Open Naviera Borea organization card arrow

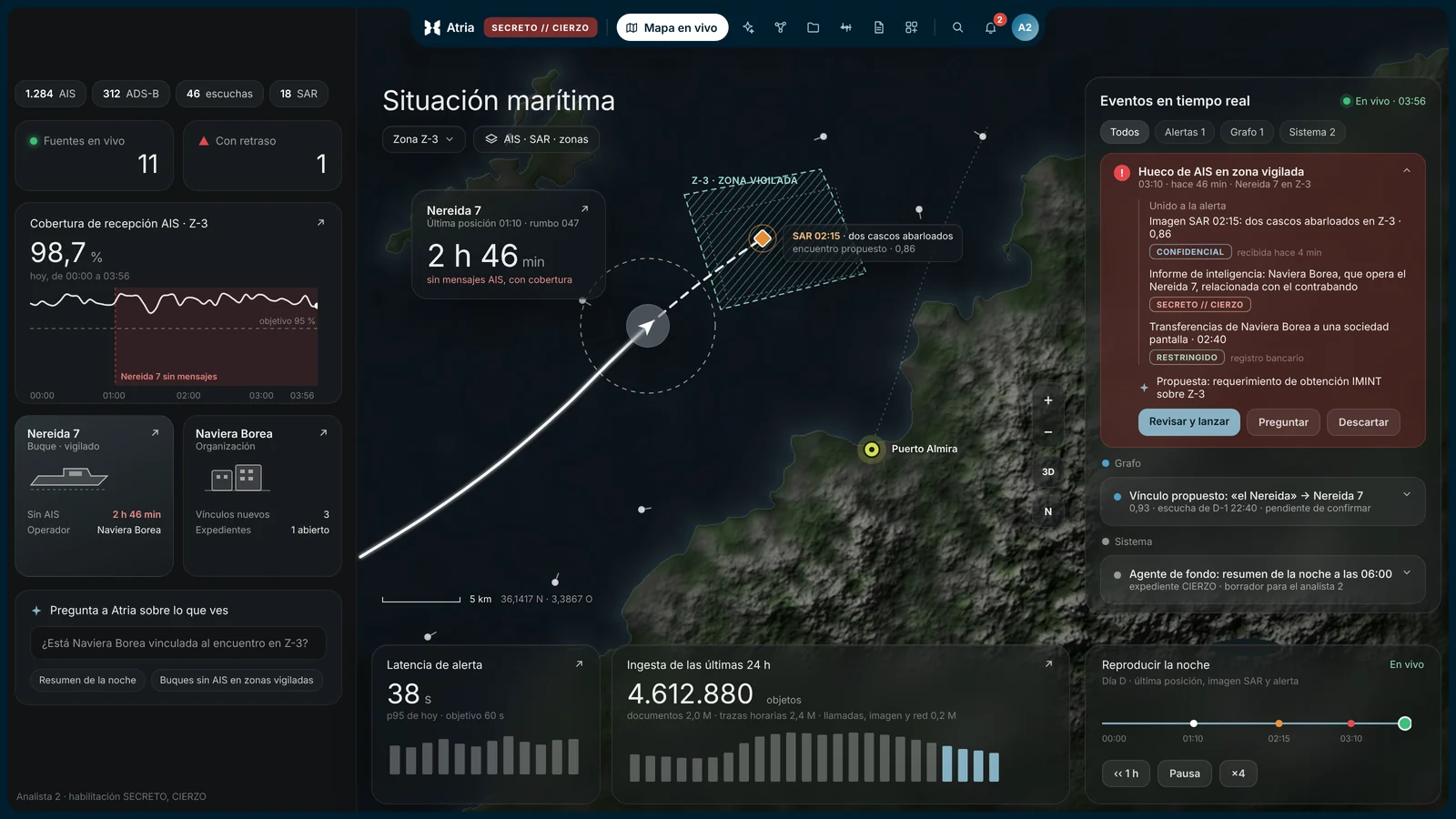pyautogui.click(x=323, y=433)
